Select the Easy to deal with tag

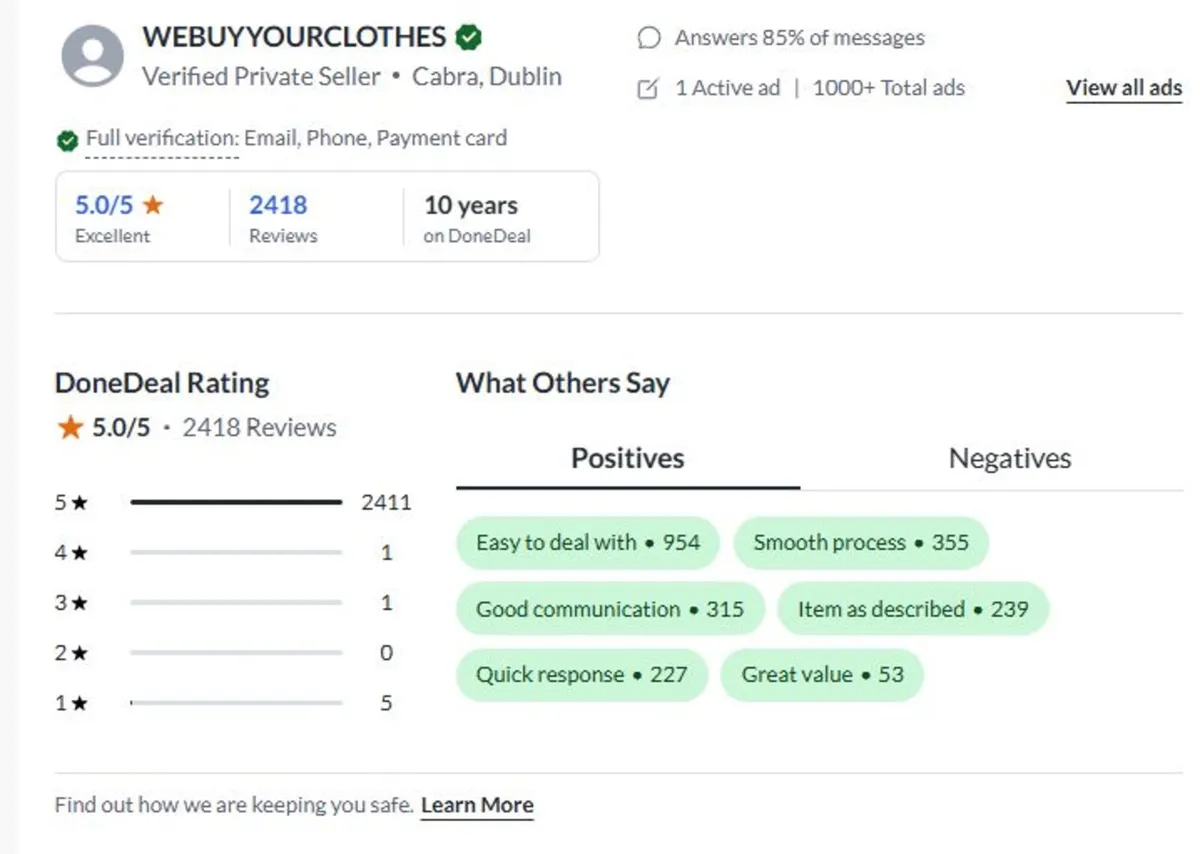click(588, 543)
